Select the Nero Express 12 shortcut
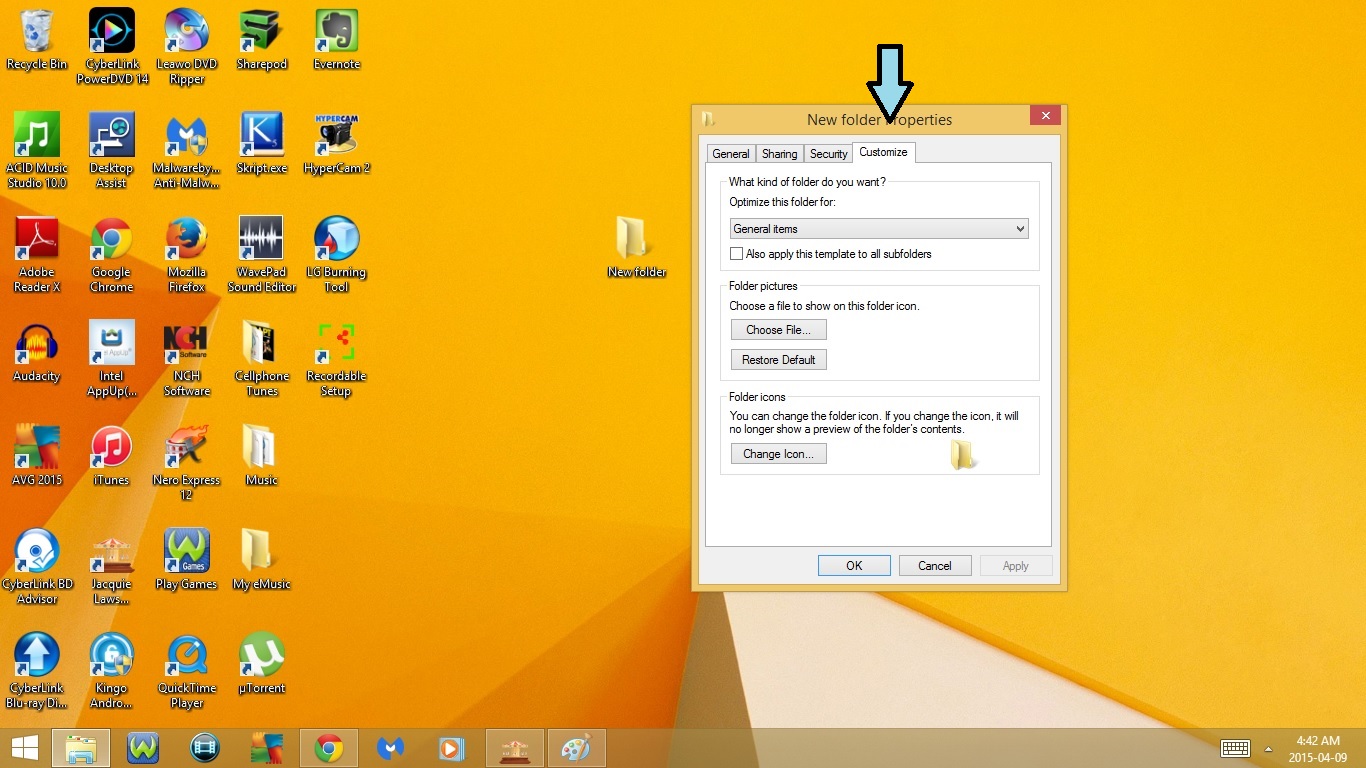Viewport: 1366px width, 768px height. click(187, 462)
